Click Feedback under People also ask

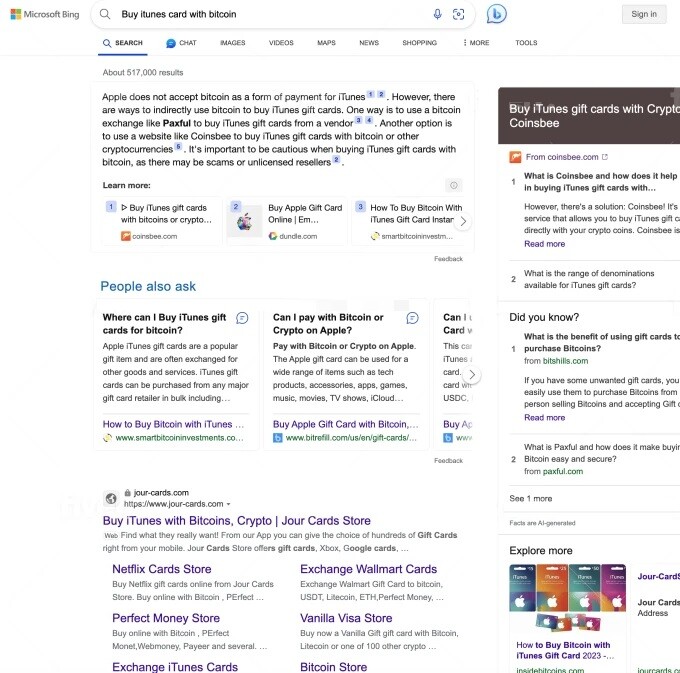[448, 461]
